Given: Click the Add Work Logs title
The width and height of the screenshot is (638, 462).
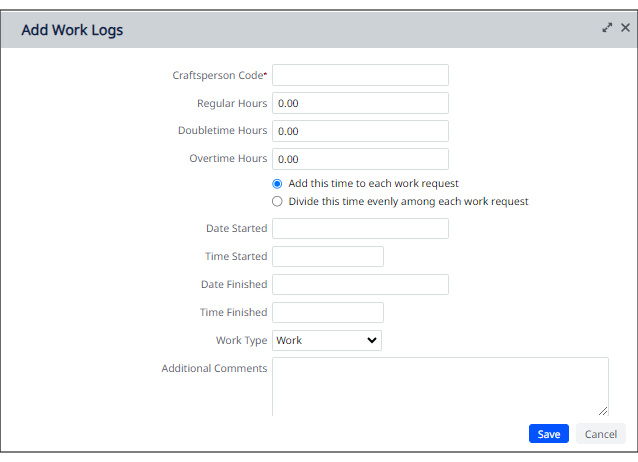Looking at the screenshot, I should [x=72, y=30].
